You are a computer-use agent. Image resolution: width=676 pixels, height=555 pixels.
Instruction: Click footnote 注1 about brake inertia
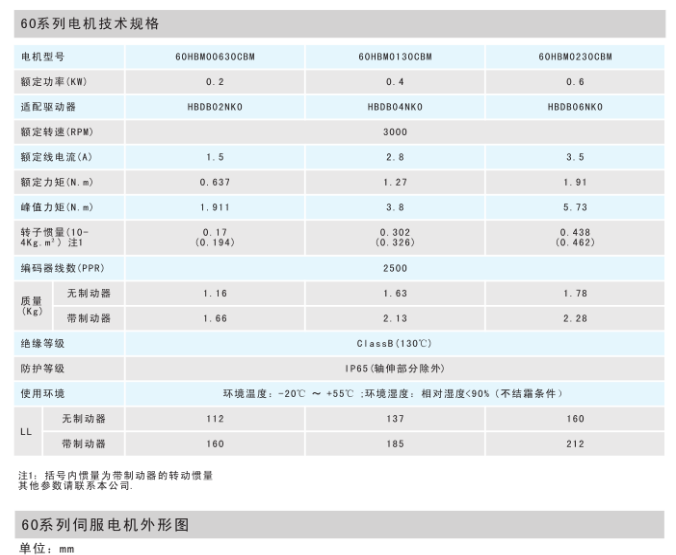click(x=116, y=475)
